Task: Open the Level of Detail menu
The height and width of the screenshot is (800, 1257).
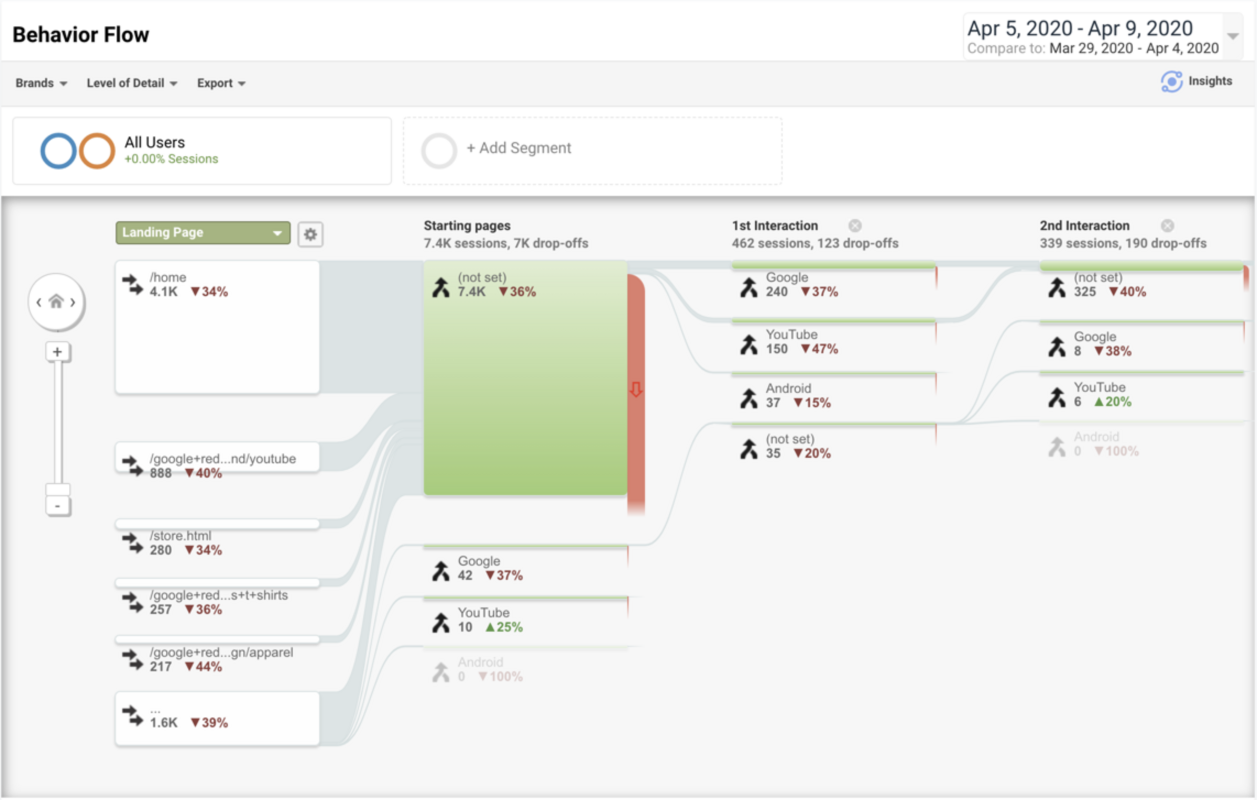Action: (131, 83)
